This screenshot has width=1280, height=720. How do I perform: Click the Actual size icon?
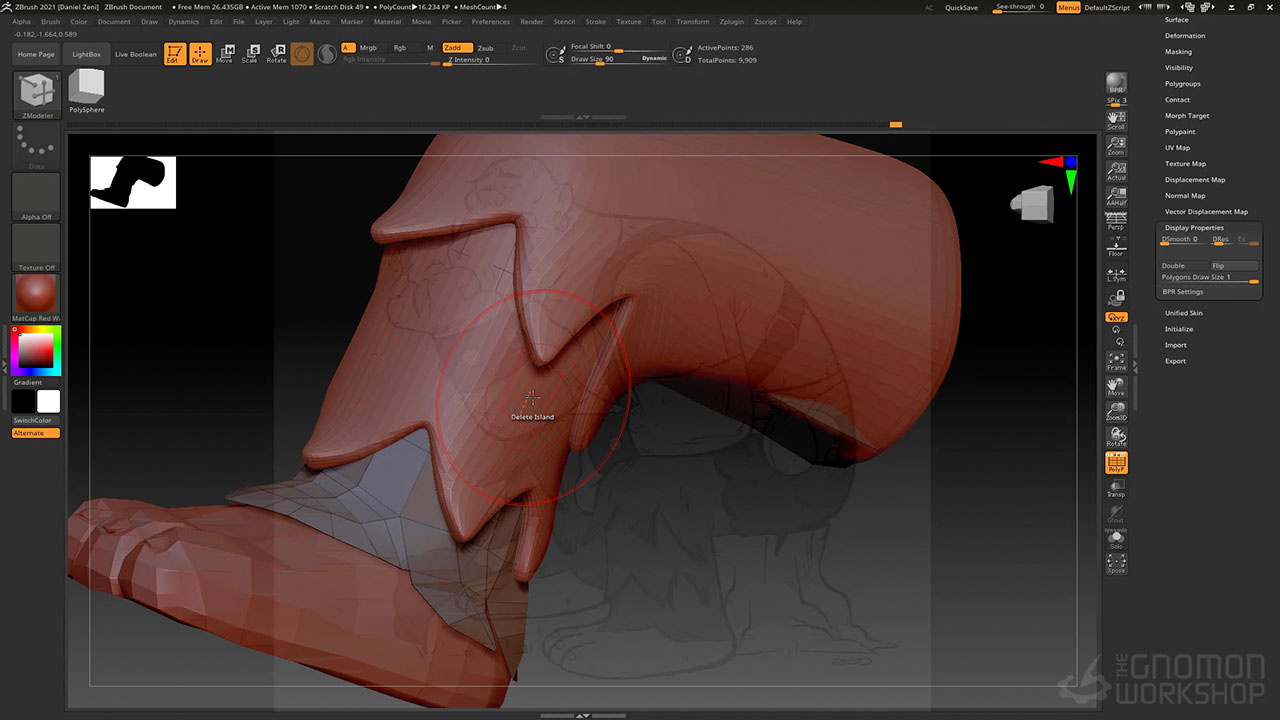pos(1116,171)
